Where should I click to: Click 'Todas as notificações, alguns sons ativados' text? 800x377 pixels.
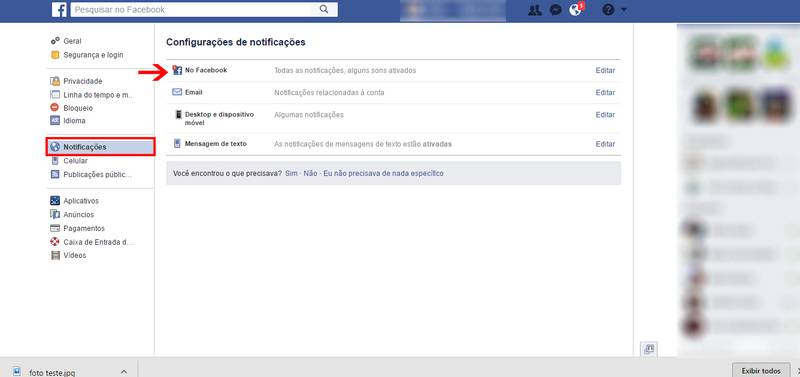tap(345, 70)
